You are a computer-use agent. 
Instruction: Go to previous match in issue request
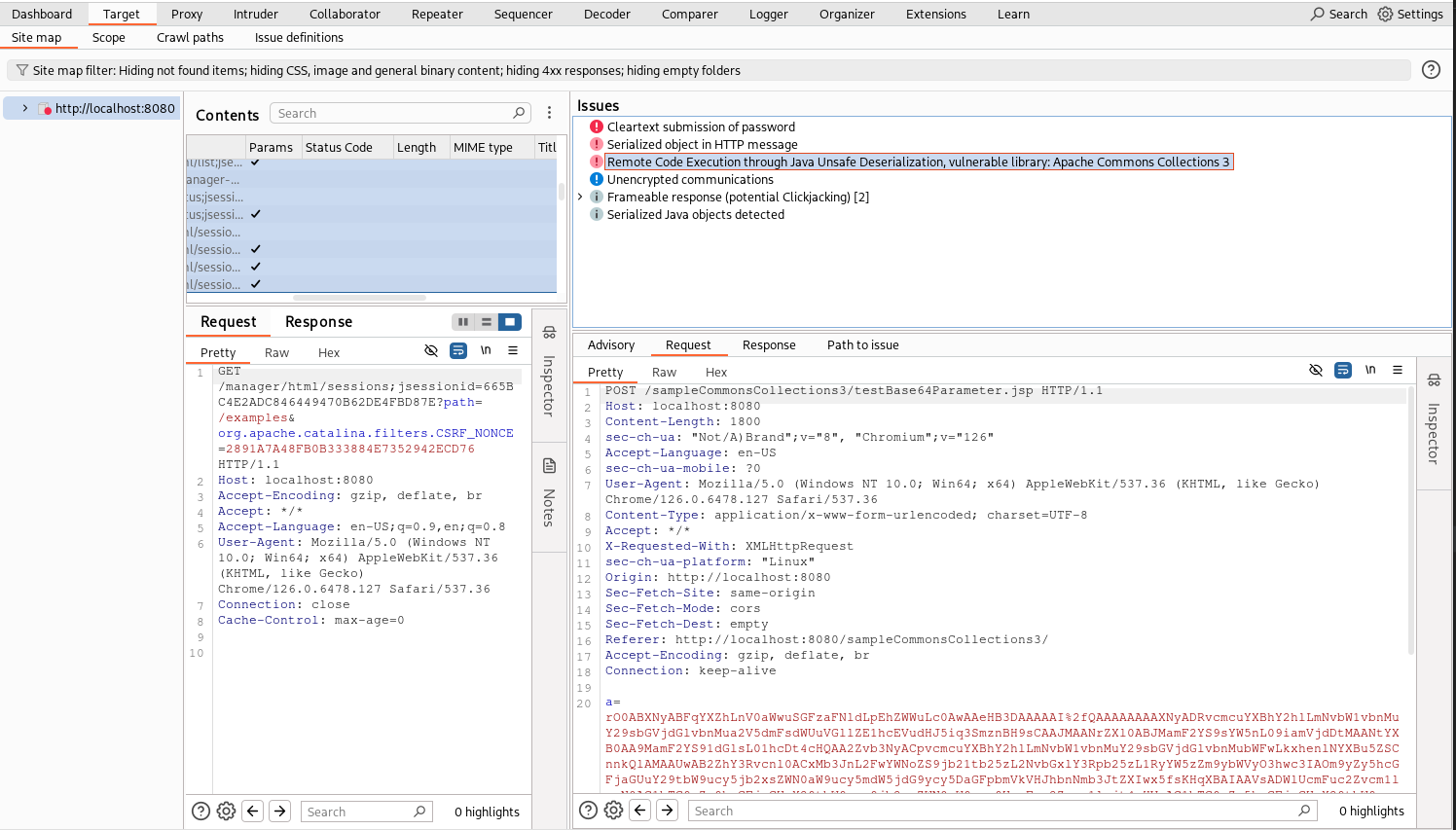point(639,811)
